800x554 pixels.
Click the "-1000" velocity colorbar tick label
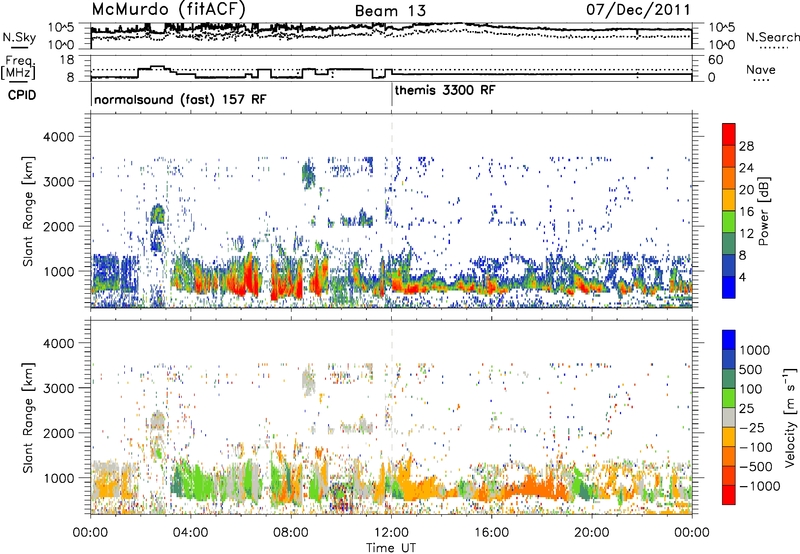[x=759, y=486]
